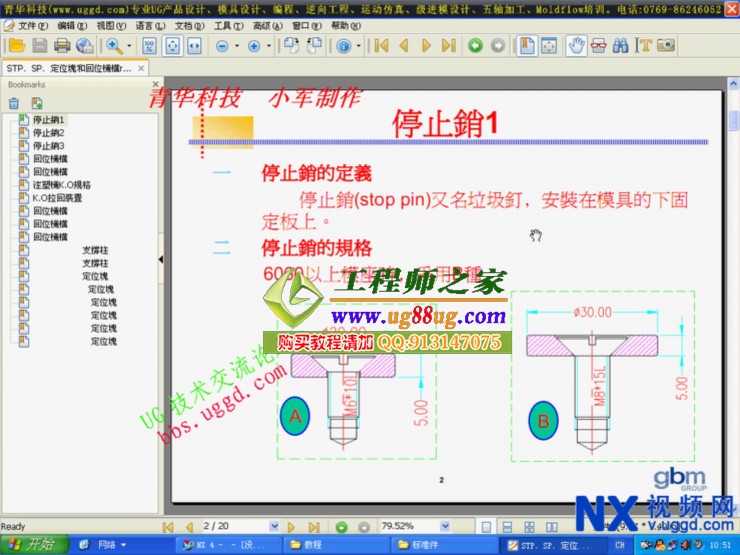Screen dimensions: 740x555
Task: Open the page number dropdown in status bar
Action: tap(274, 526)
